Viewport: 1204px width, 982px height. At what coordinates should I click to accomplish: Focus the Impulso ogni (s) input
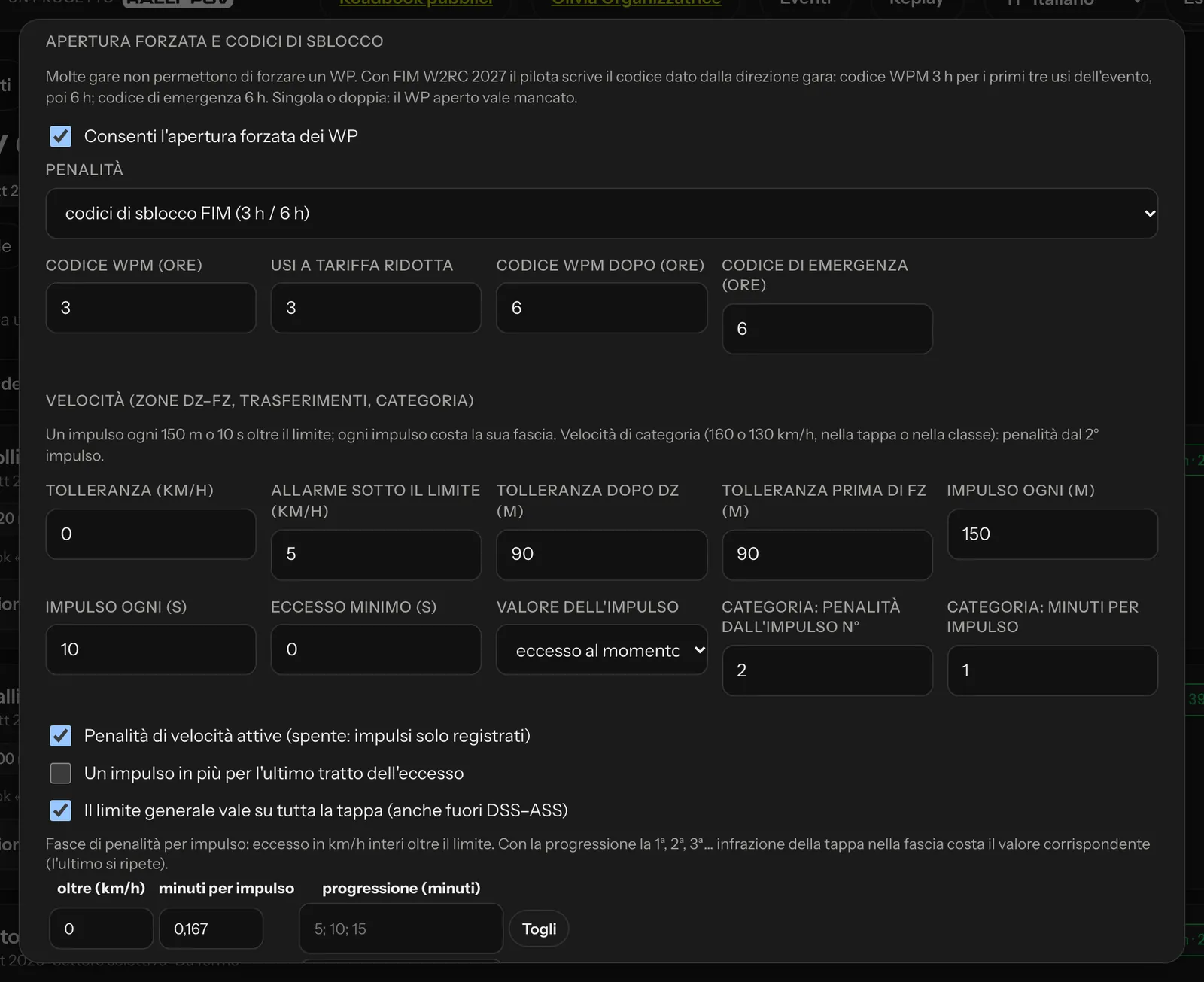pos(150,649)
